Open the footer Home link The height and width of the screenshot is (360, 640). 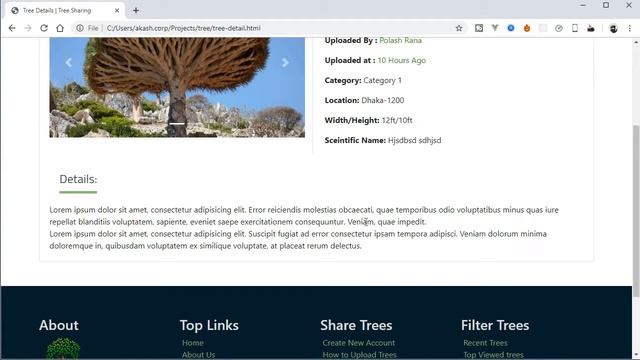(x=193, y=343)
